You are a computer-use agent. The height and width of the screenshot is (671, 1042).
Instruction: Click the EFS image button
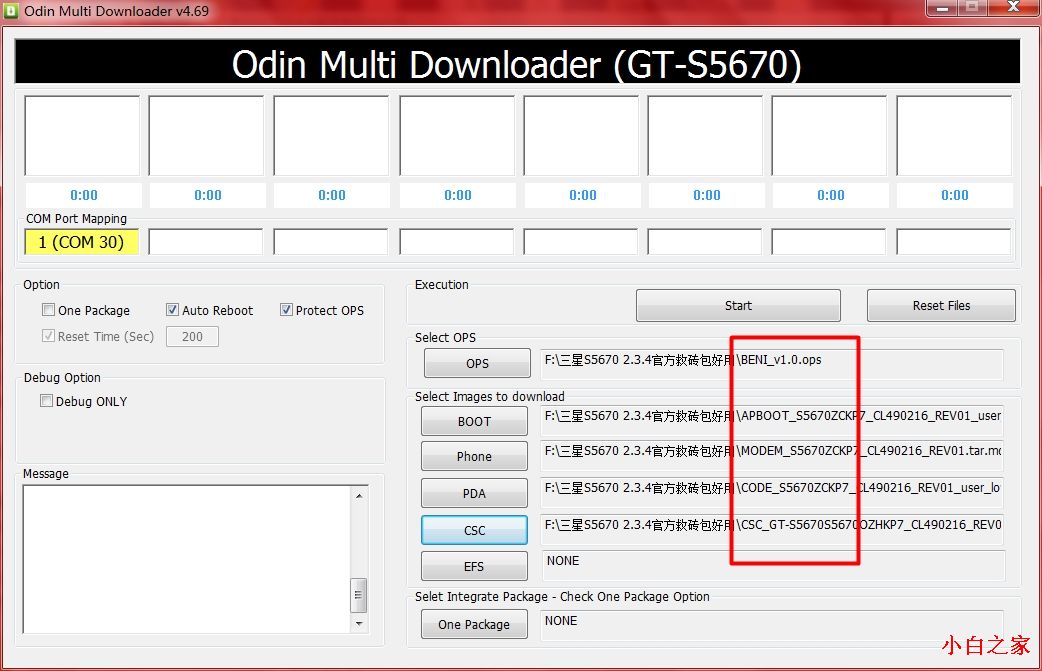tap(474, 566)
